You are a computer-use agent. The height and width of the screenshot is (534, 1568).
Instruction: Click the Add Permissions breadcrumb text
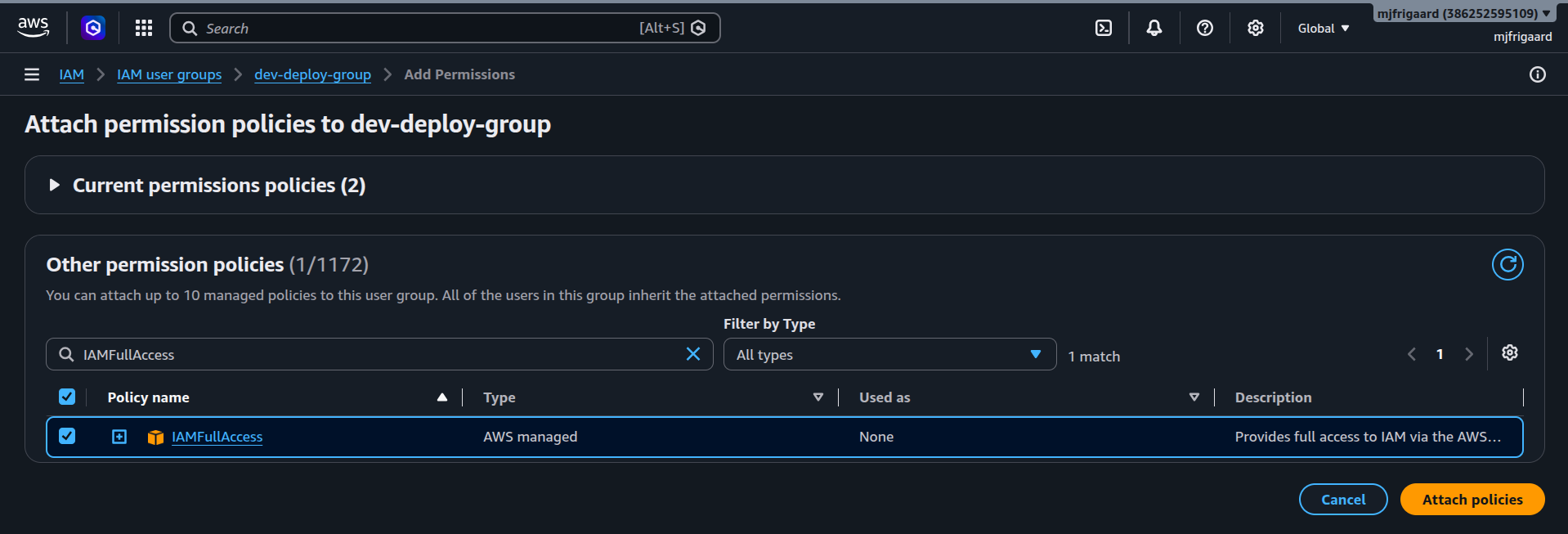[x=459, y=74]
